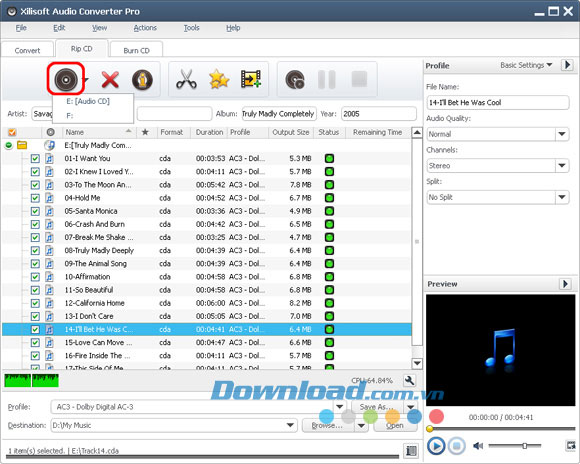This screenshot has width=580, height=464.
Task: Click the red X remove button
Action: pyautogui.click(x=110, y=79)
